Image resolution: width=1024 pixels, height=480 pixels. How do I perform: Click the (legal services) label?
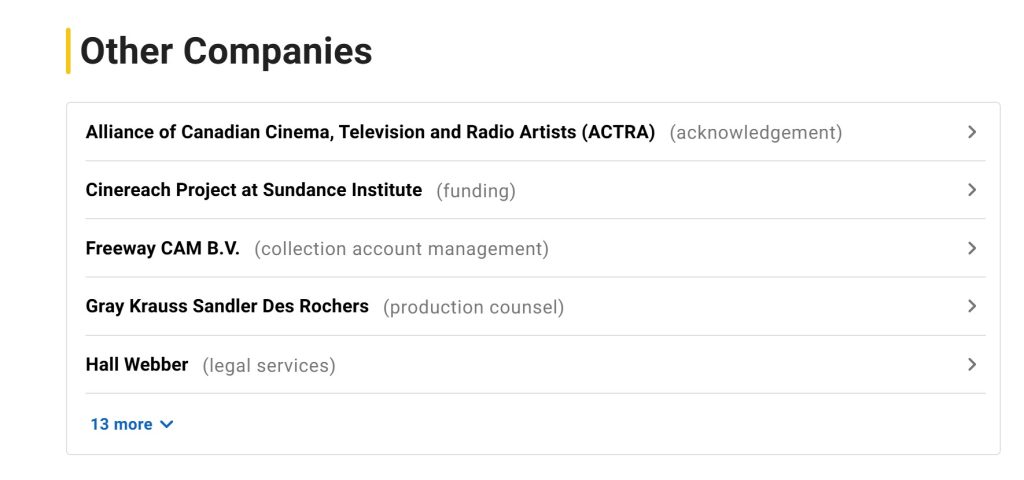point(269,365)
